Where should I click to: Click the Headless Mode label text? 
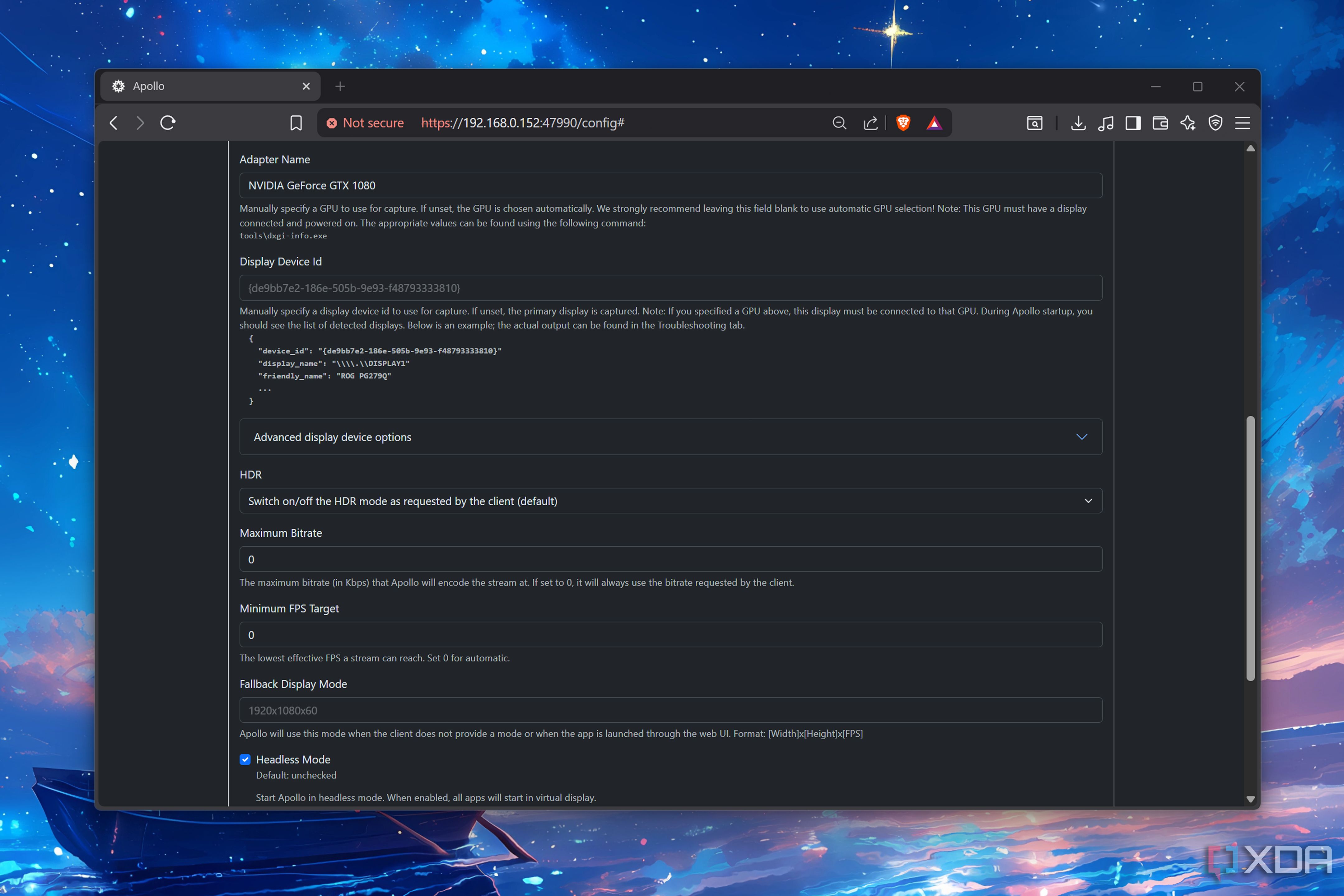coord(293,759)
